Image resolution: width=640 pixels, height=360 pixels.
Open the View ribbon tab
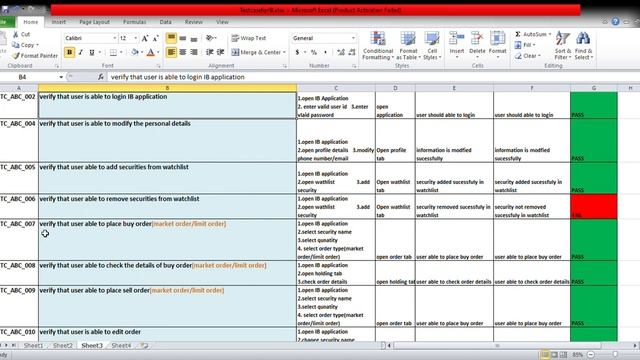(222, 22)
